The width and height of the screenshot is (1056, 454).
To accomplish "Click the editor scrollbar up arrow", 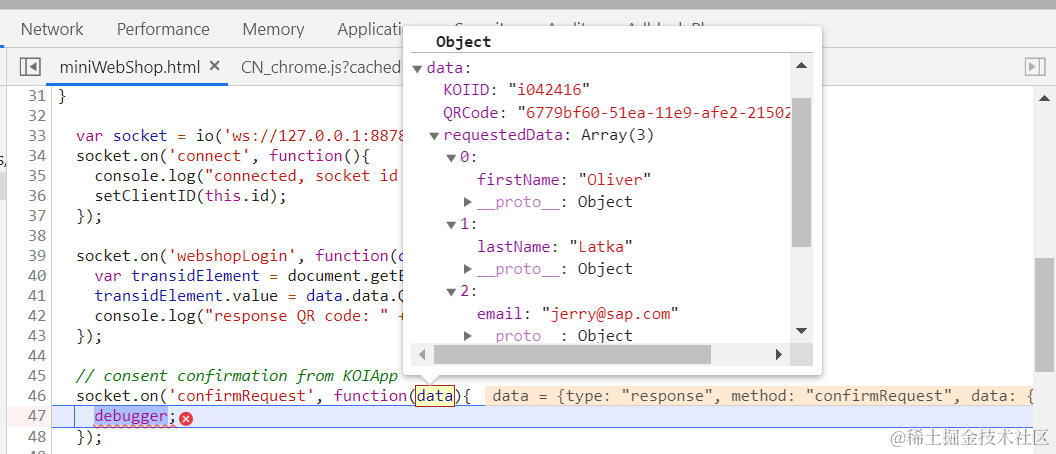I will (x=1044, y=98).
